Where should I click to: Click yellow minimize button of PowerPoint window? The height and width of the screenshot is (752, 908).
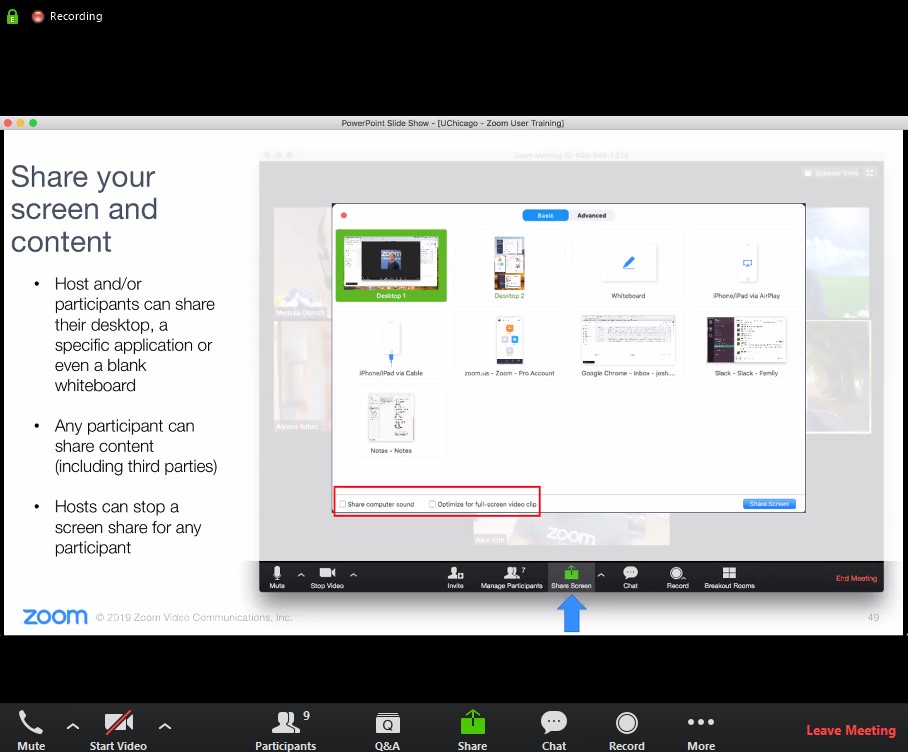tap(20, 123)
